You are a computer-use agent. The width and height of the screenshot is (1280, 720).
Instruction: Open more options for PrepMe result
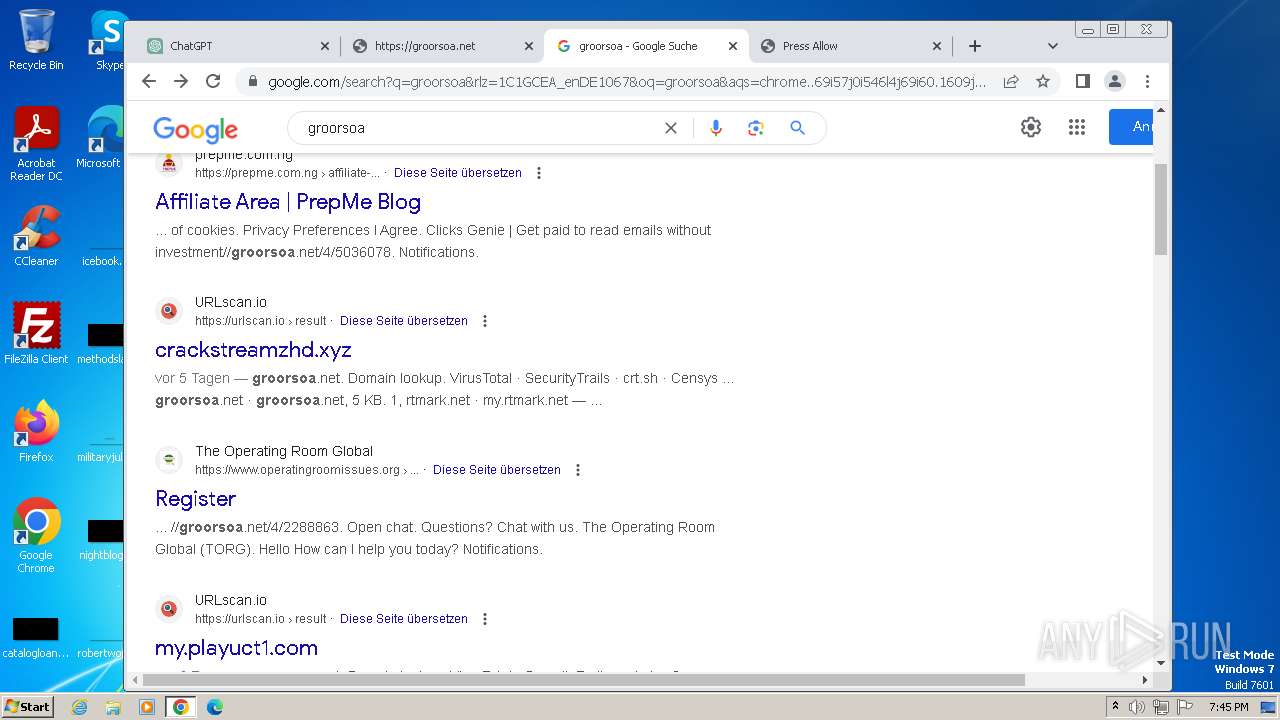(539, 173)
